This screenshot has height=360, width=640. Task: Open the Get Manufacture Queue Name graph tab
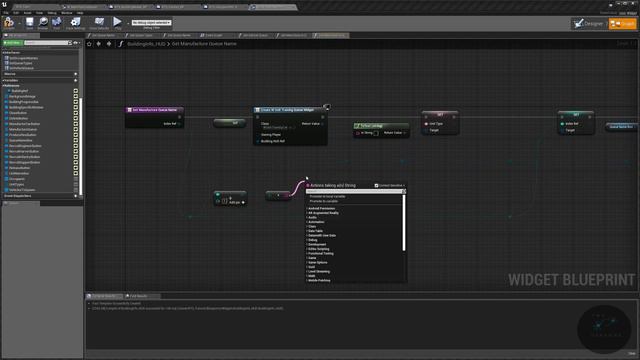click(331, 35)
